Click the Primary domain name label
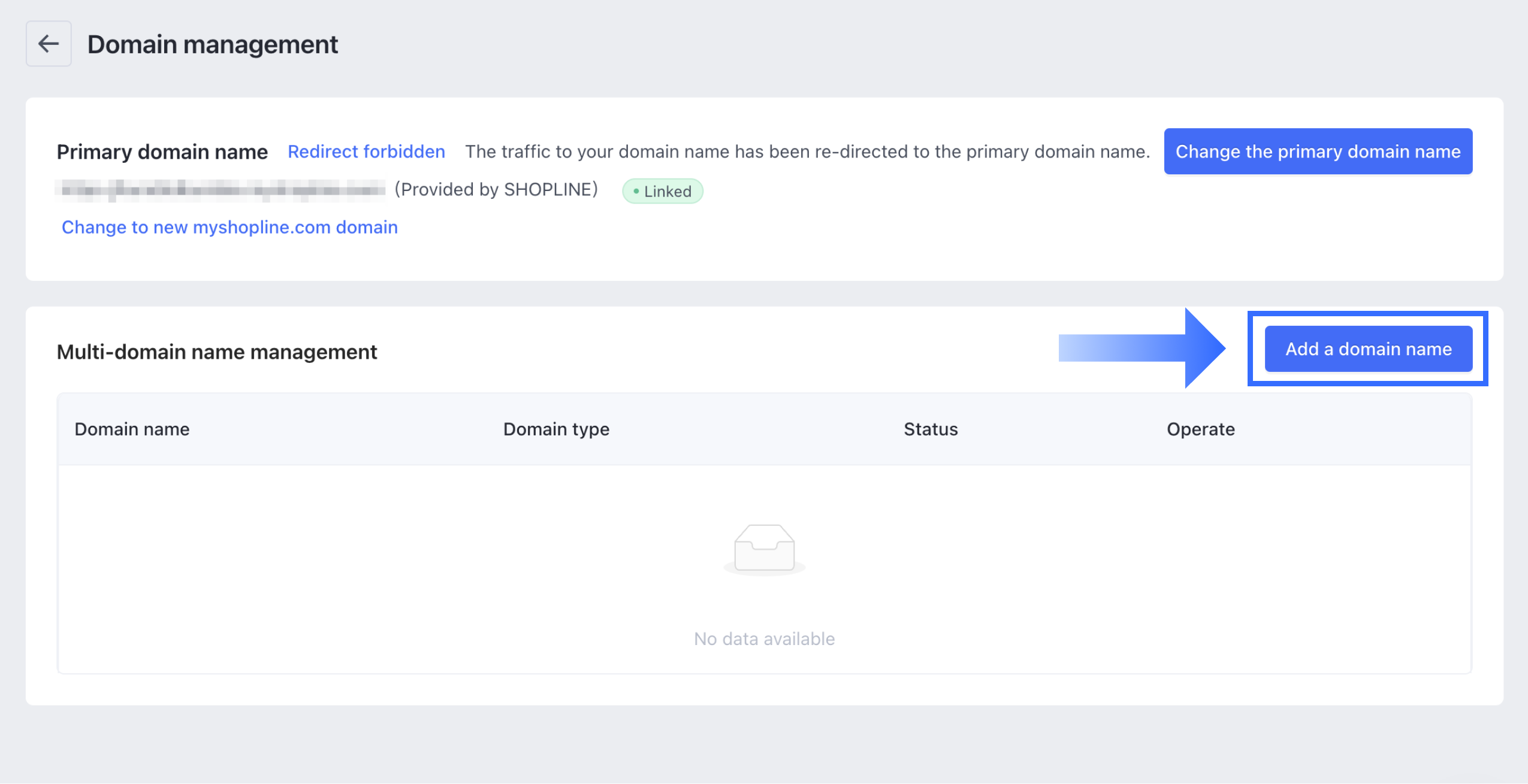The width and height of the screenshot is (1528, 784). (162, 152)
